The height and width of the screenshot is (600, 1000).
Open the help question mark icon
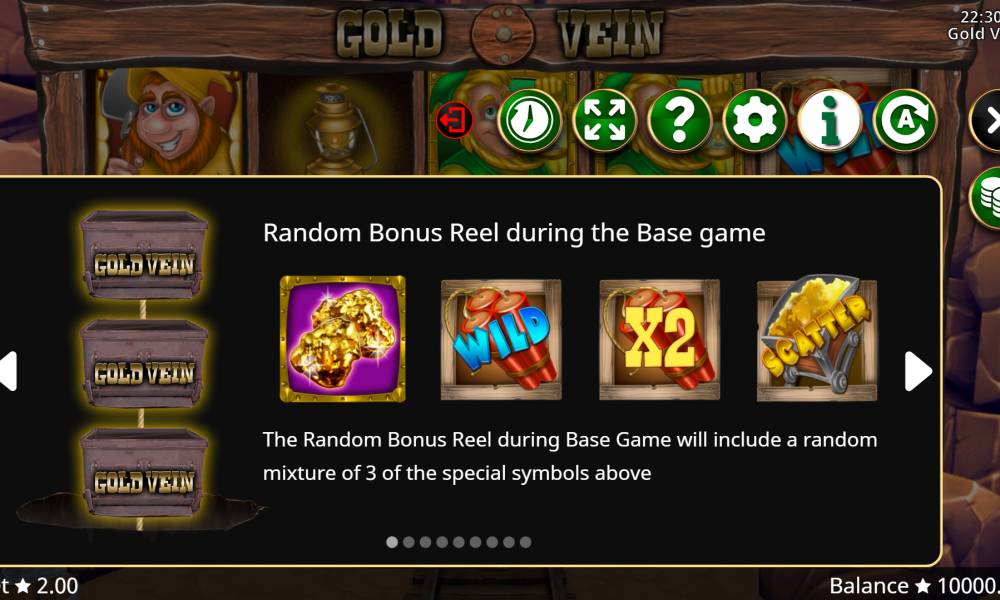(x=679, y=120)
